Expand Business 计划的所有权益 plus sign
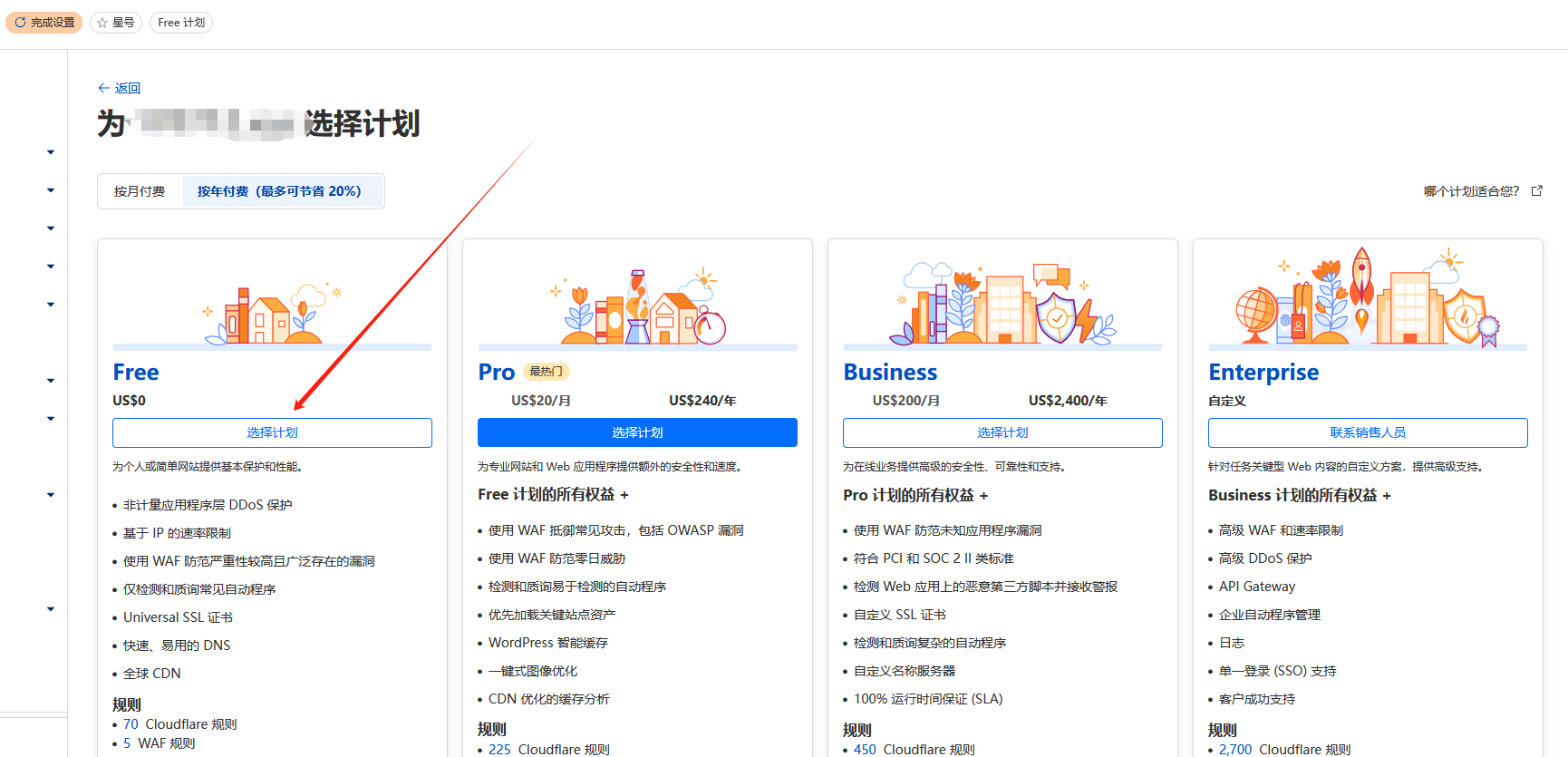This screenshot has height=757, width=1568. tap(1387, 496)
